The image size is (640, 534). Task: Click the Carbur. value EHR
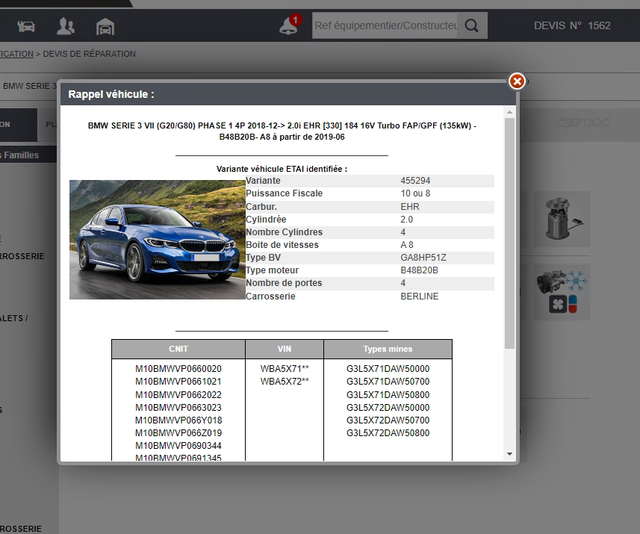(x=410, y=207)
